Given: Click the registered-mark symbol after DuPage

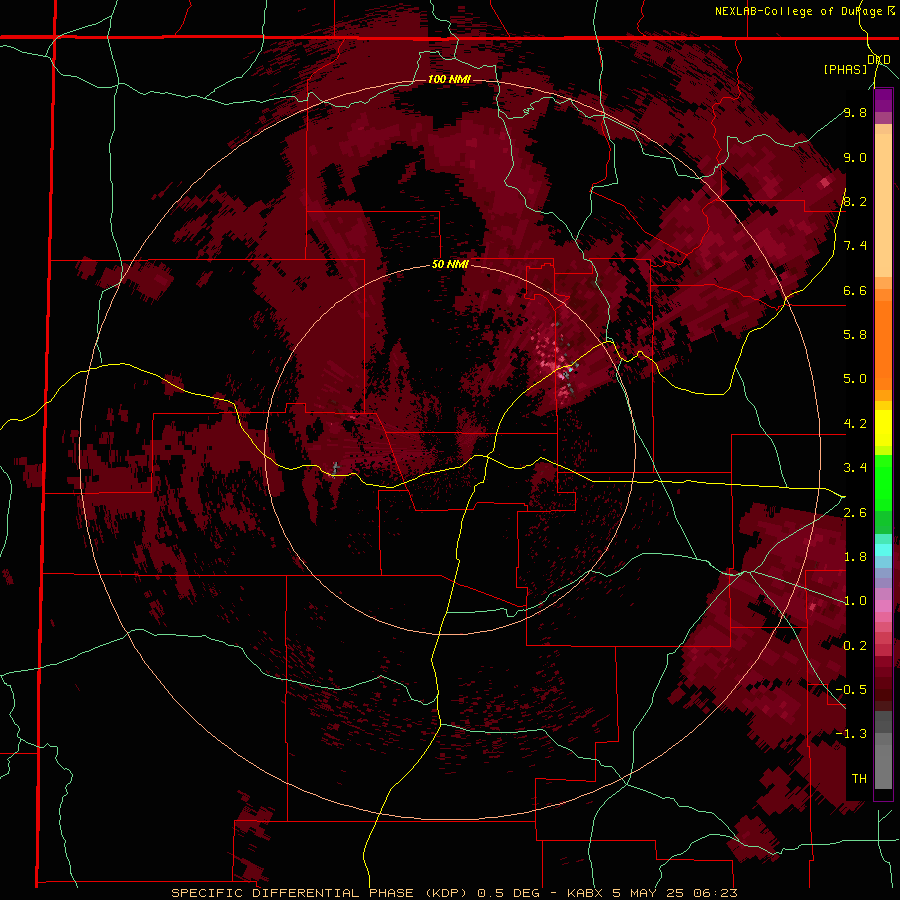Looking at the screenshot, I should [x=891, y=10].
